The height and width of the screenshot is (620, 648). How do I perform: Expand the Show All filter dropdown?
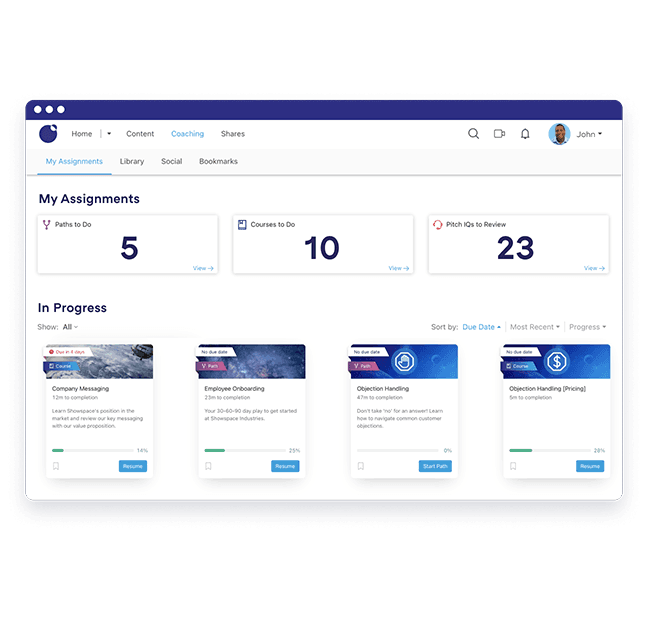click(70, 327)
